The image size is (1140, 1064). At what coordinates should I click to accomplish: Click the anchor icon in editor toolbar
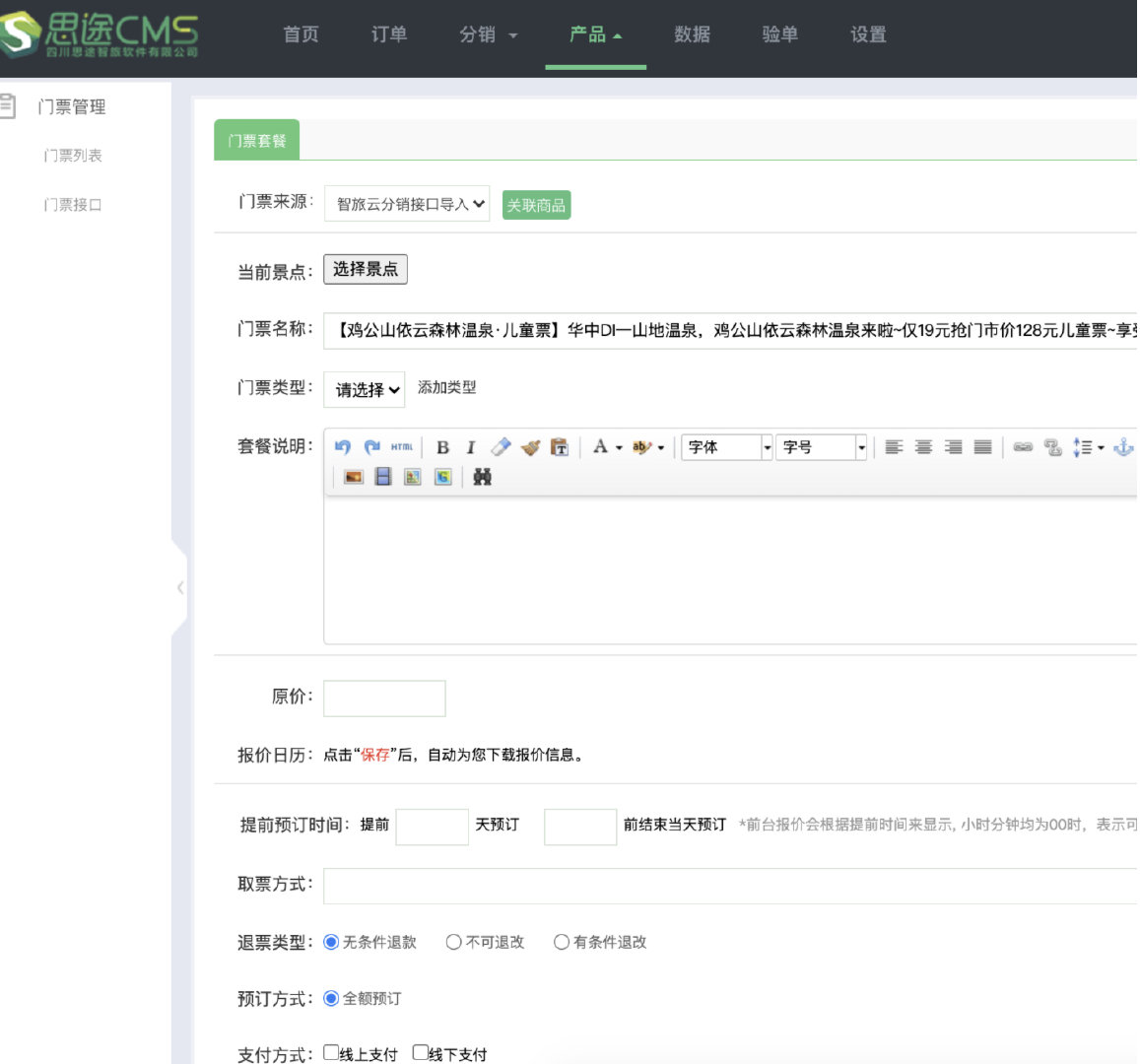click(1122, 447)
